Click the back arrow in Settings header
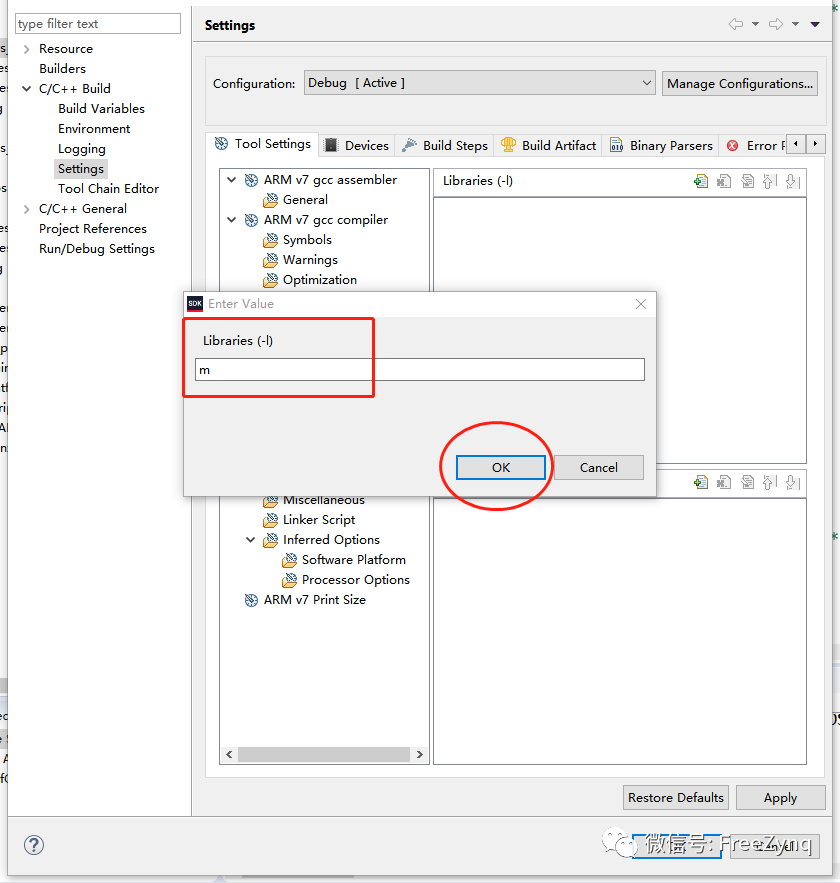 pyautogui.click(x=736, y=25)
